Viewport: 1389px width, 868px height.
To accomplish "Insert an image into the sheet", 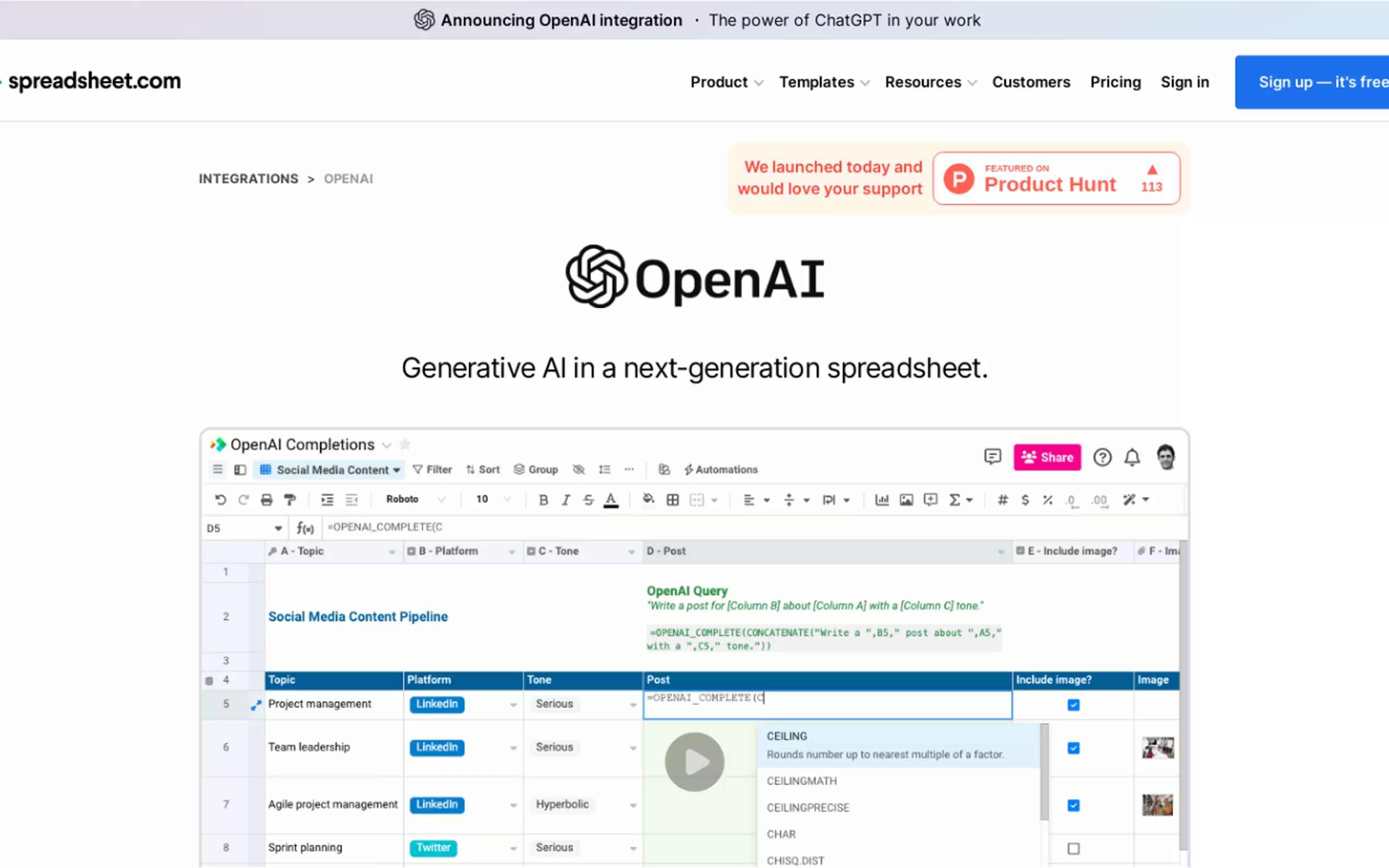I will coord(906,500).
